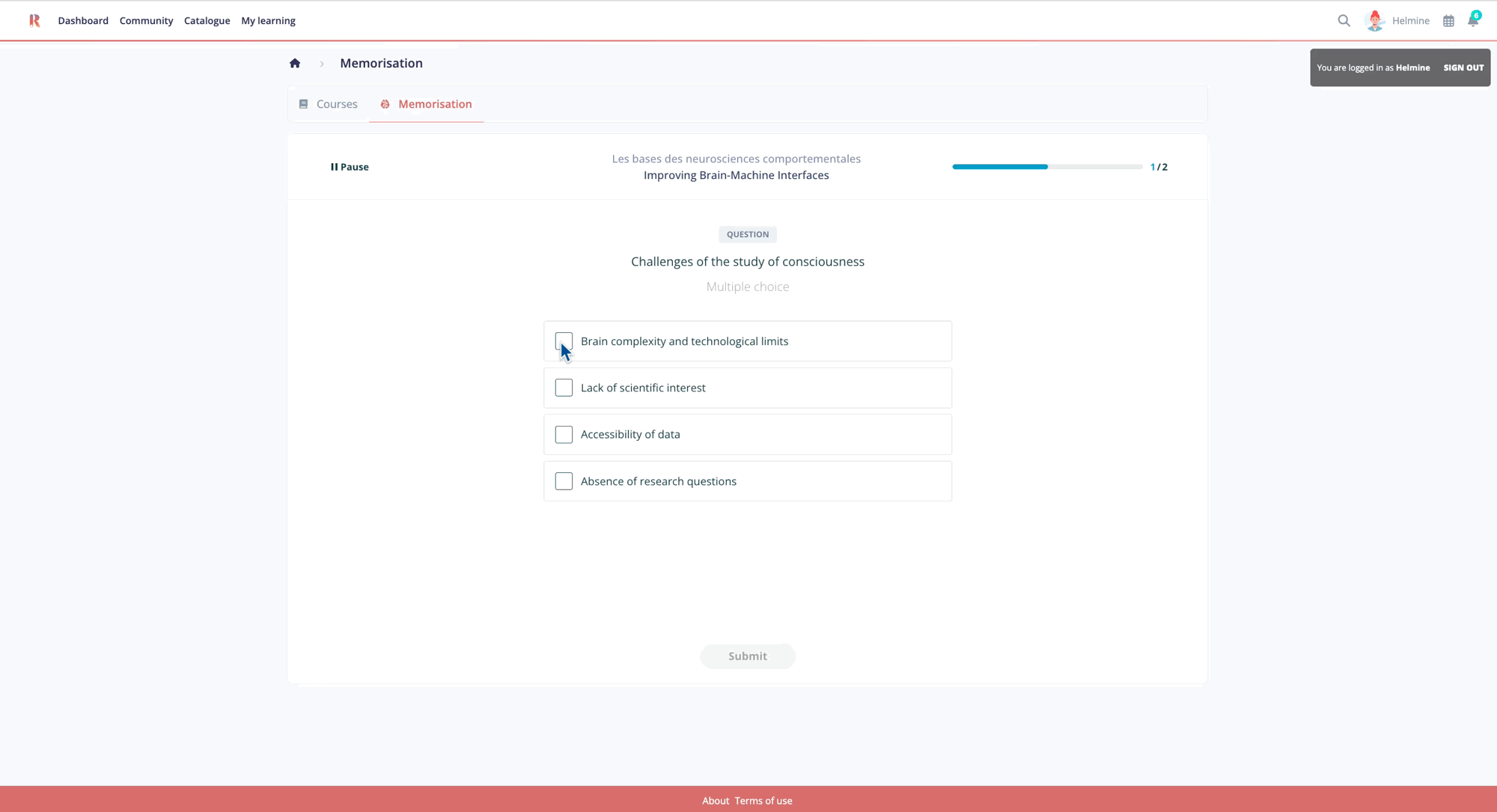
Task: Switch to the Courses tab
Action: [329, 104]
